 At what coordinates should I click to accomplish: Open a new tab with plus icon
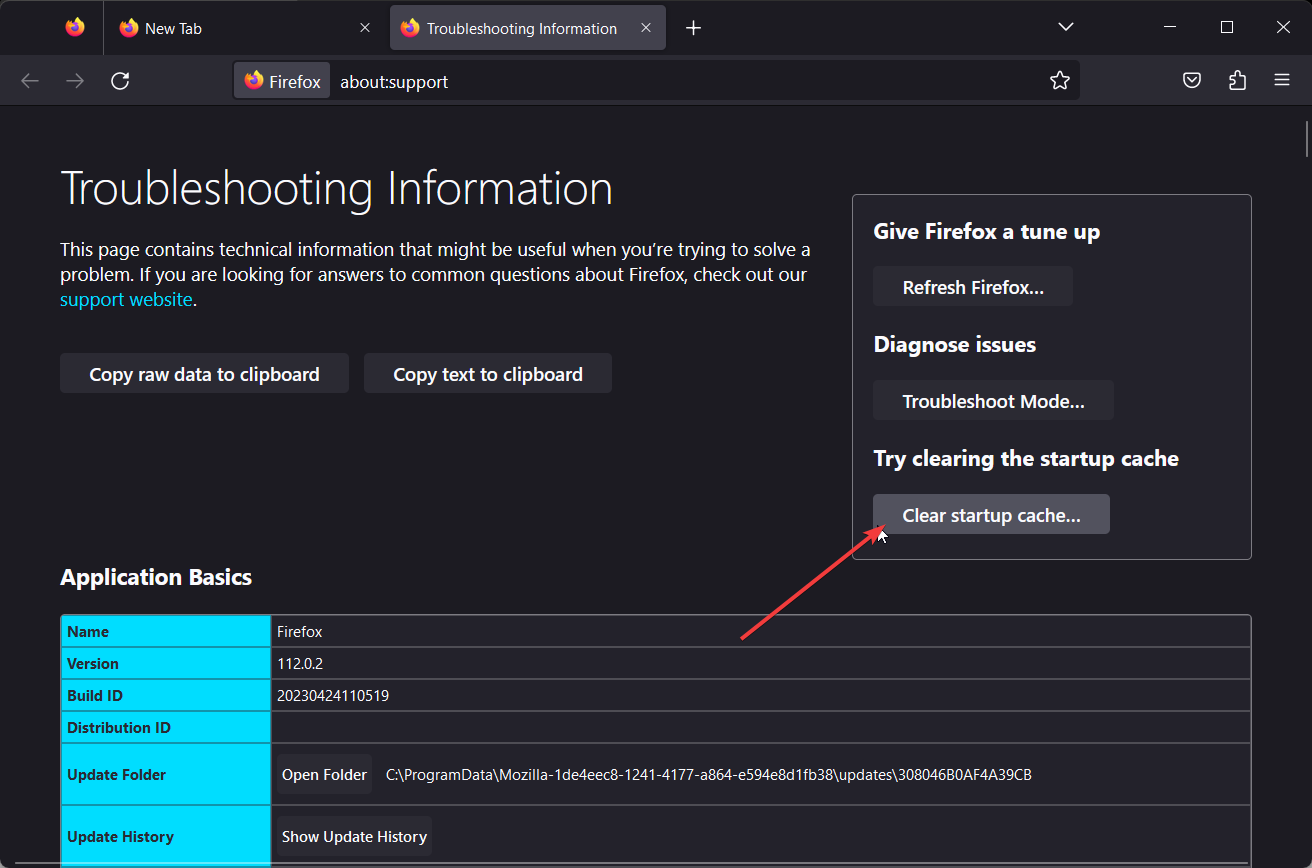(693, 28)
